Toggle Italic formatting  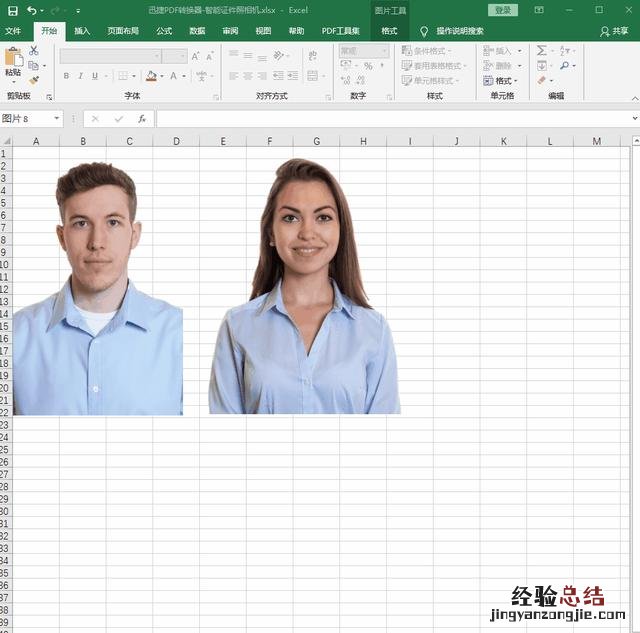pyautogui.click(x=80, y=76)
